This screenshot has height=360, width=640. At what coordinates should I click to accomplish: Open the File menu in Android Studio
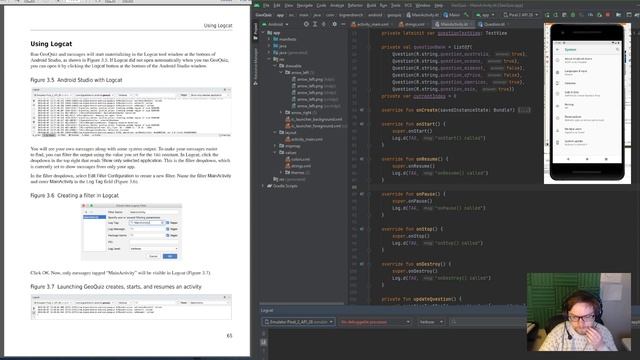point(266,6)
